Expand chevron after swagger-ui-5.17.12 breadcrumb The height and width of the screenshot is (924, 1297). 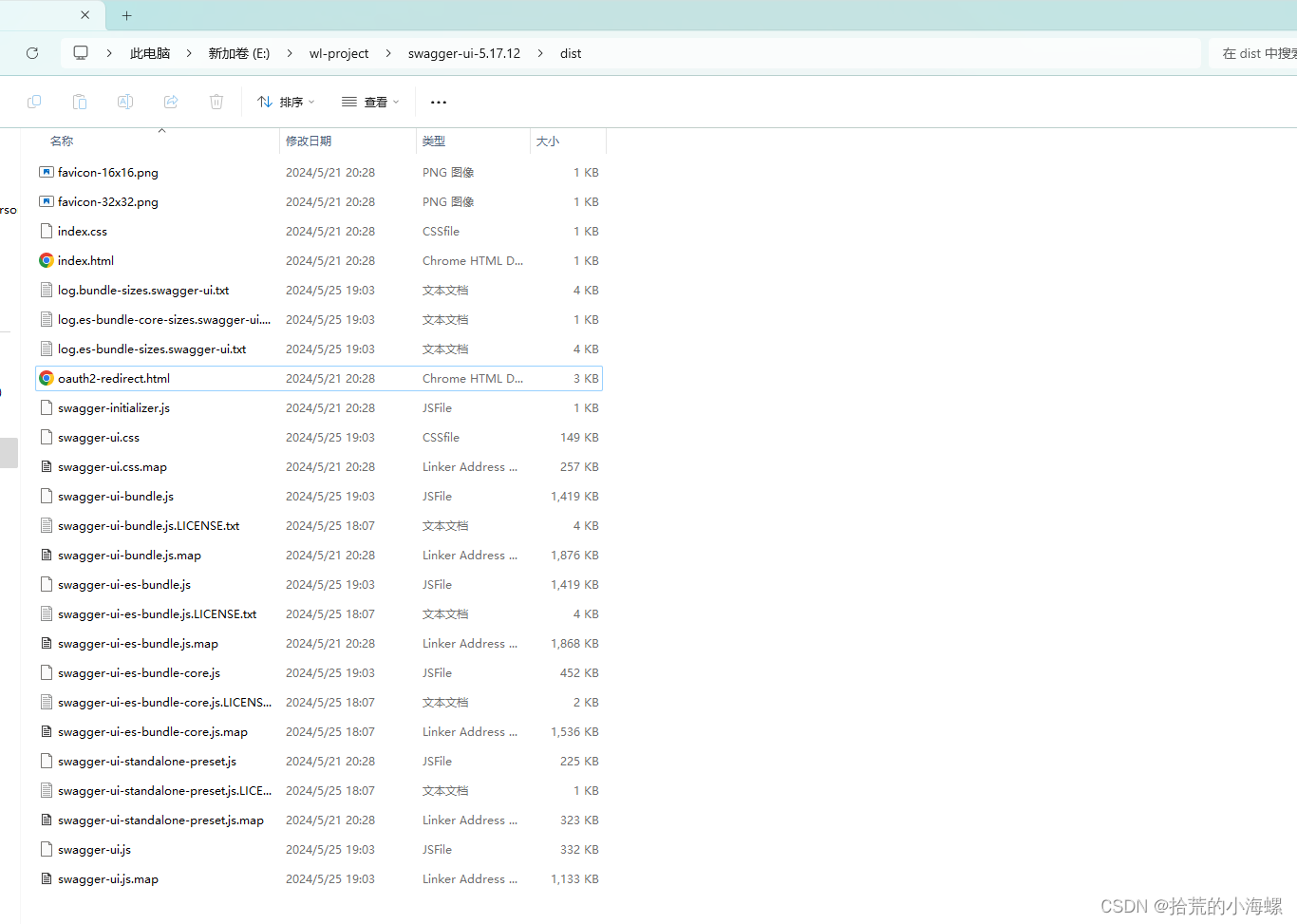[x=540, y=53]
